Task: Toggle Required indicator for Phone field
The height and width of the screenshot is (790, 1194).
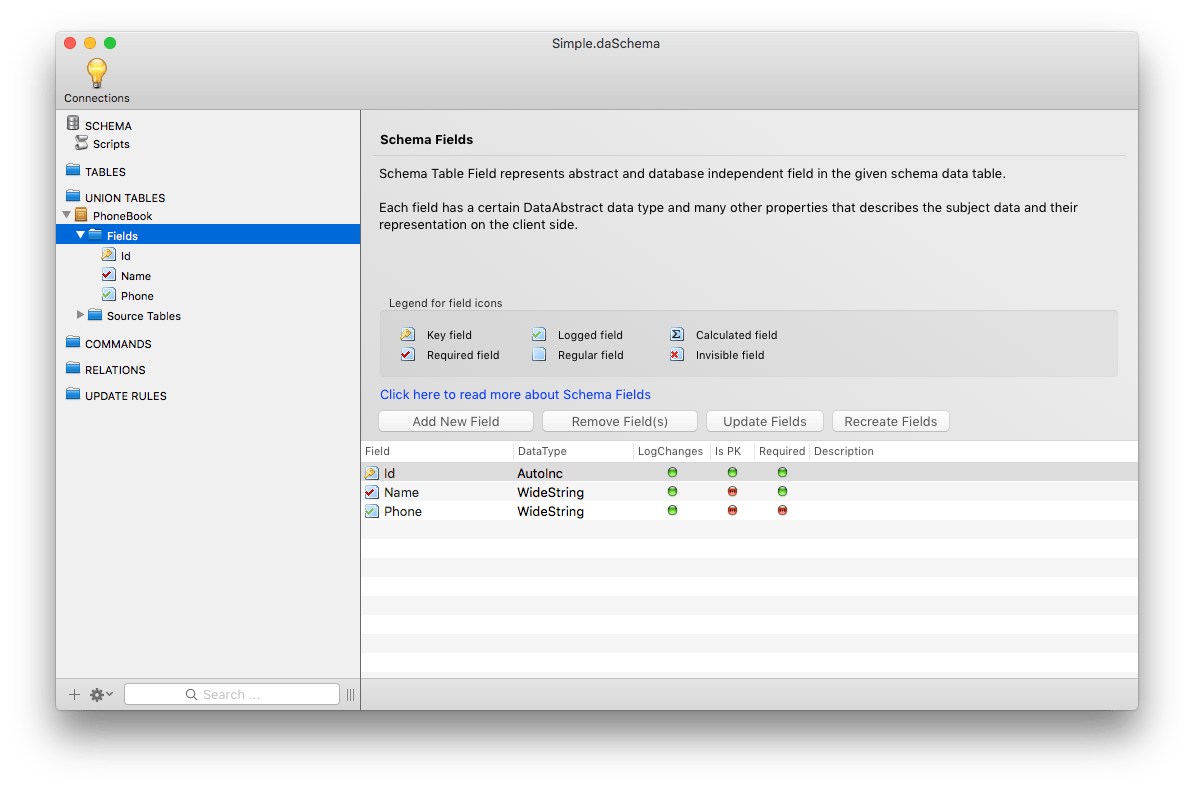Action: tap(782, 510)
